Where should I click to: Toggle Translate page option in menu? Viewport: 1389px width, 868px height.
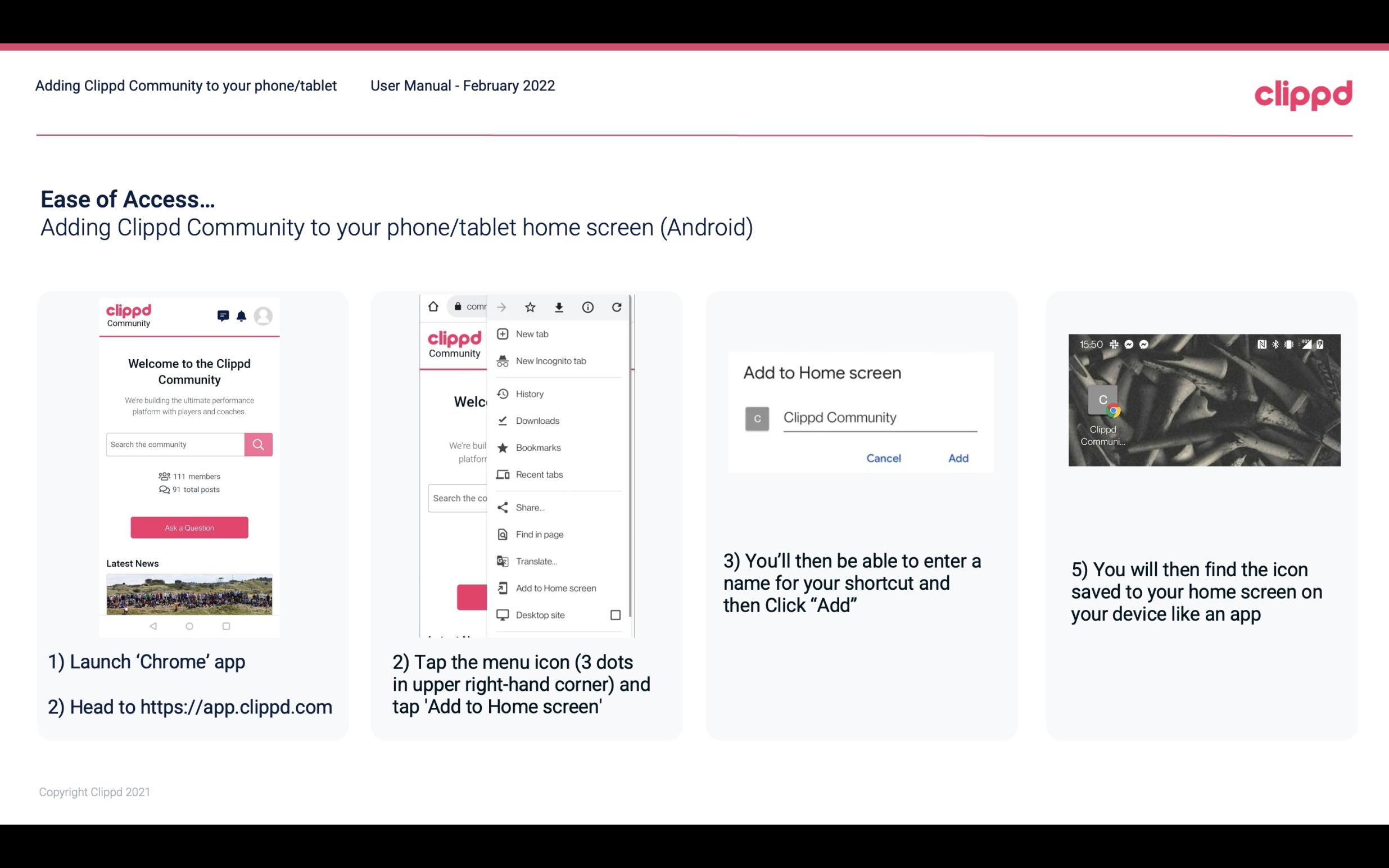[x=537, y=561]
